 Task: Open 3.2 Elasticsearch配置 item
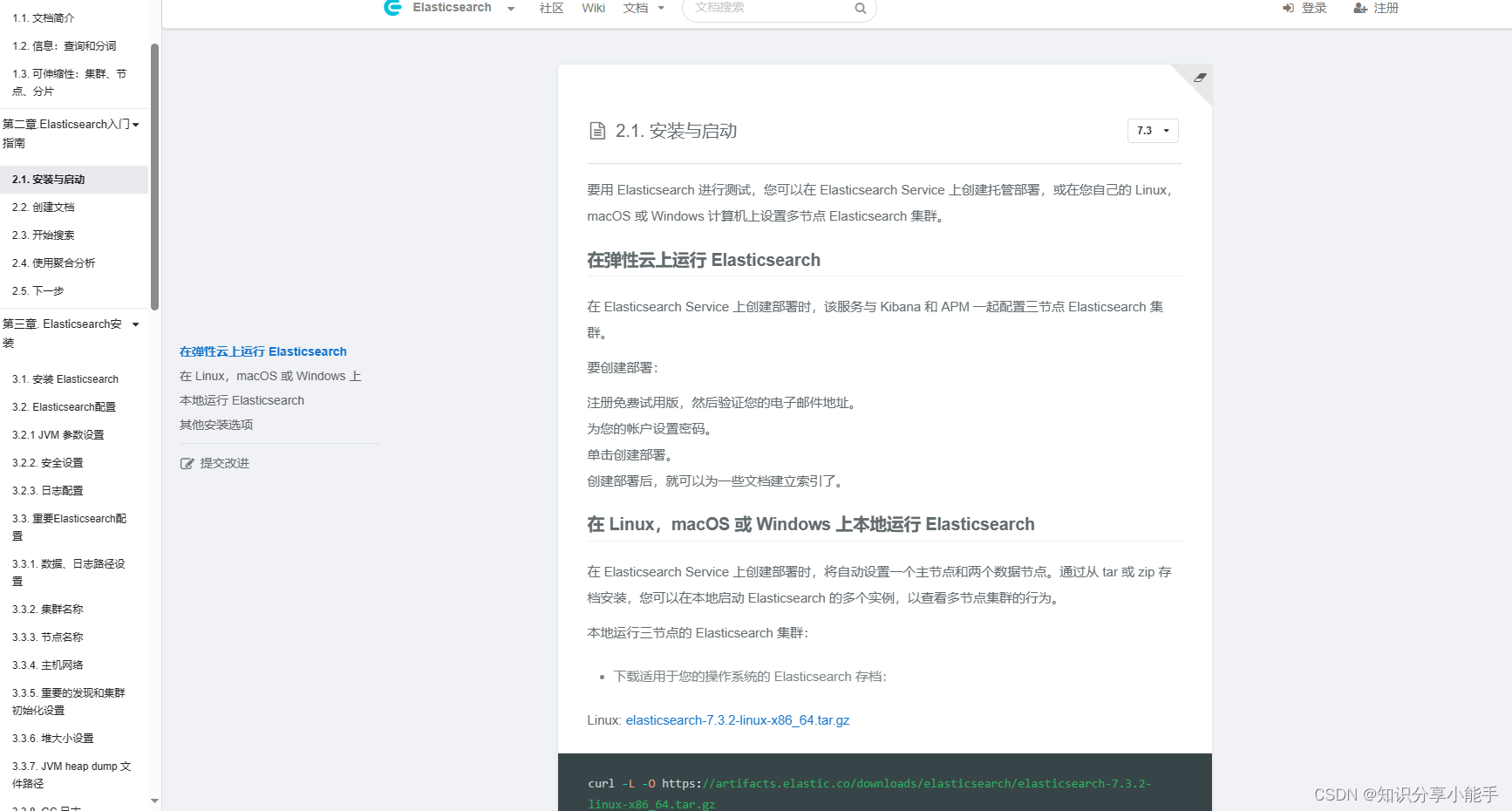click(x=64, y=407)
